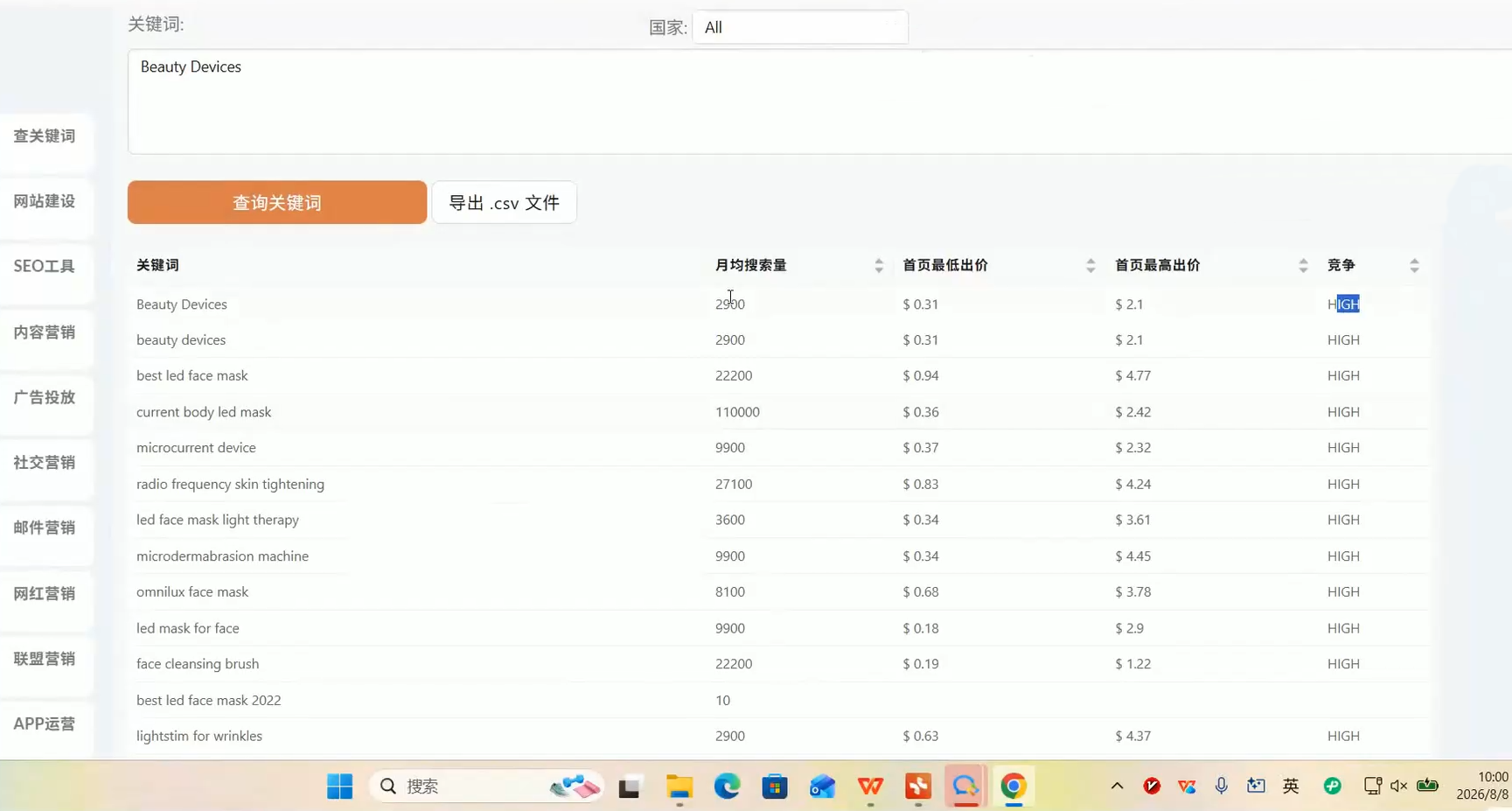Open 网站建设 in the sidebar
The width and height of the screenshot is (1512, 811).
point(45,202)
